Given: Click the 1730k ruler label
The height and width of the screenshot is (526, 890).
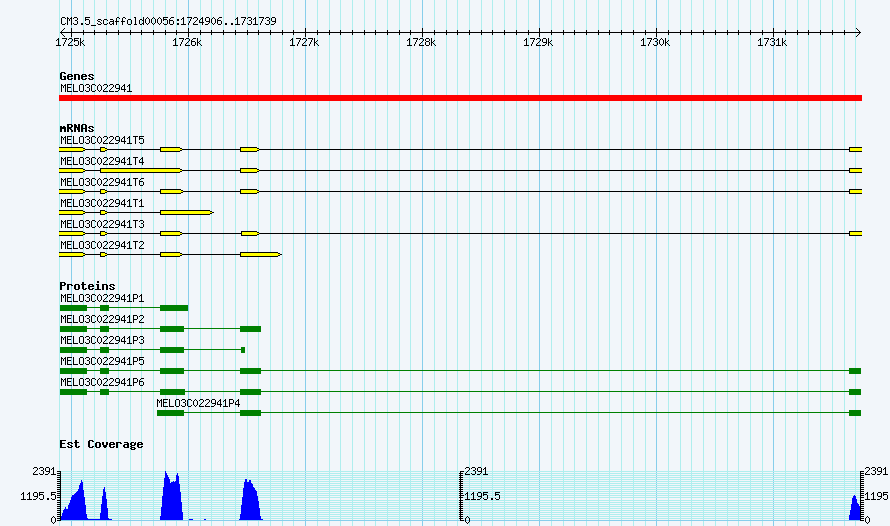Looking at the screenshot, I should [x=655, y=43].
